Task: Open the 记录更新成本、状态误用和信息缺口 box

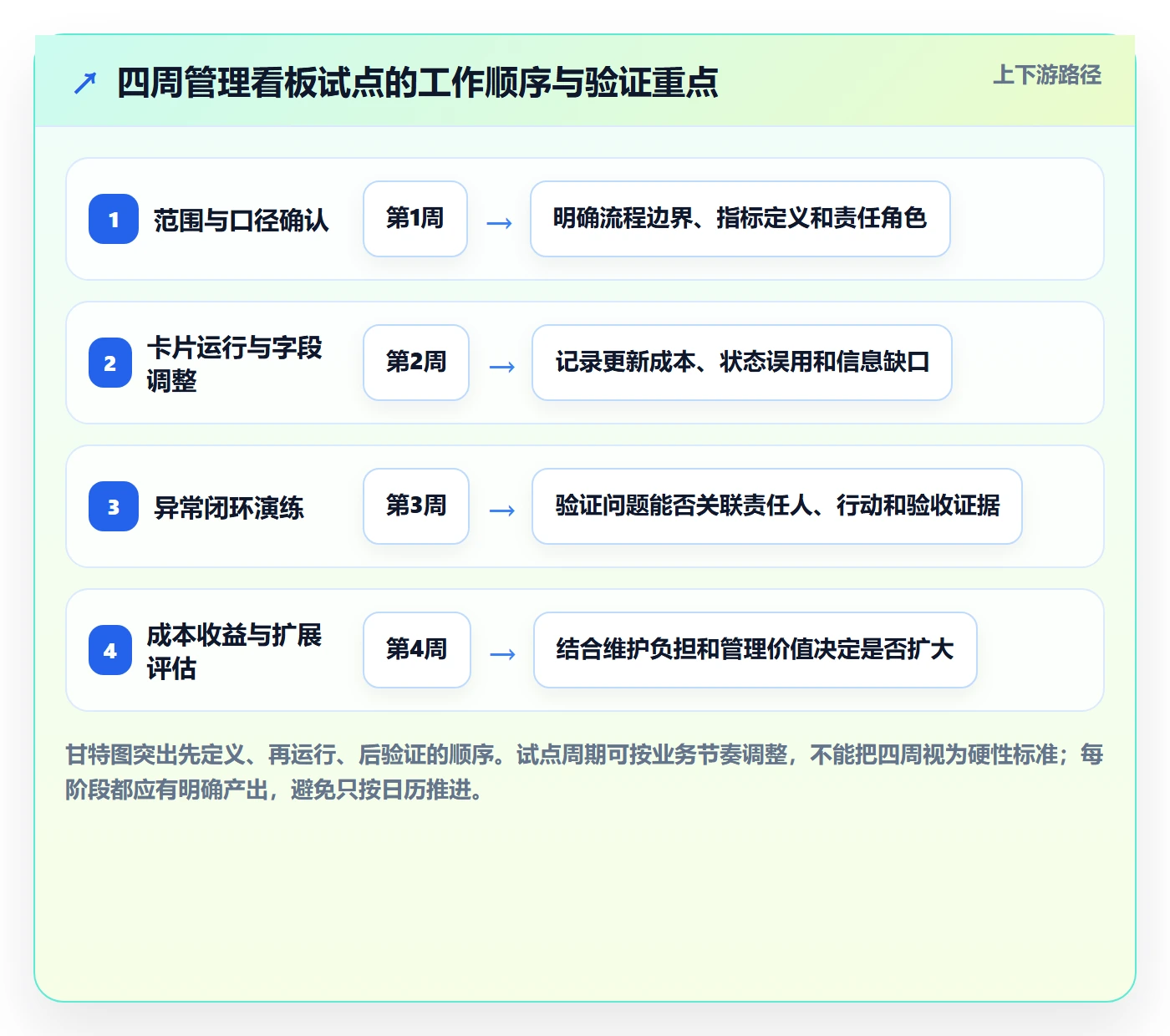Action: (x=742, y=363)
